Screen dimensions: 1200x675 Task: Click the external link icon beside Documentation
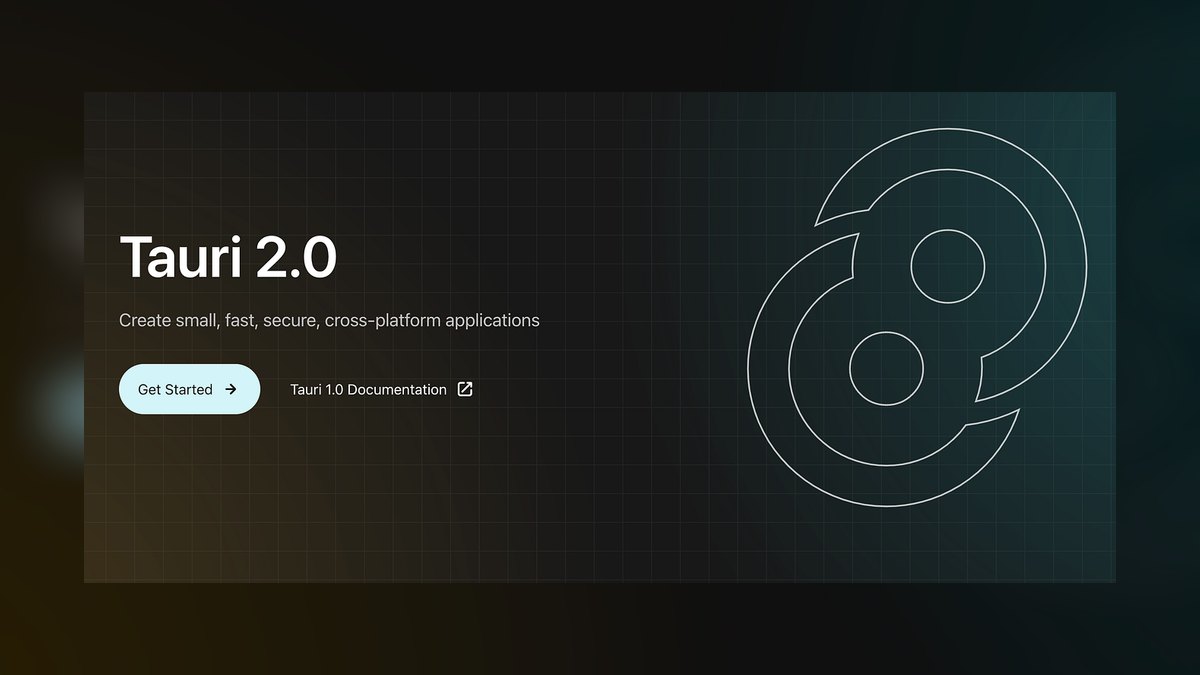point(465,390)
